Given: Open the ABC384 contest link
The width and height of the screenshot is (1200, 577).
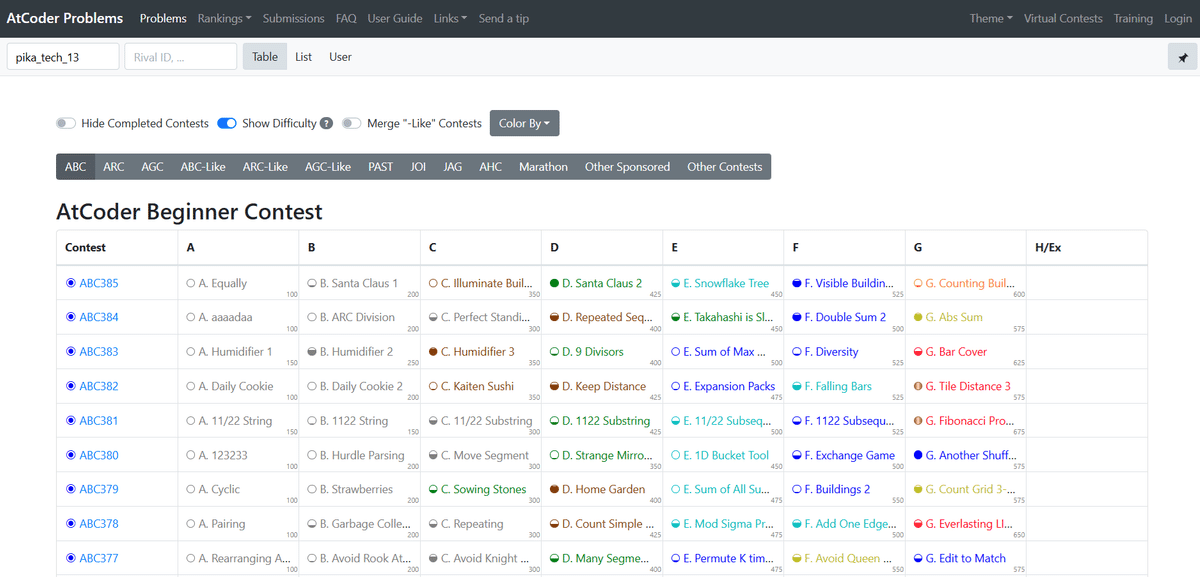Looking at the screenshot, I should click(x=99, y=317).
